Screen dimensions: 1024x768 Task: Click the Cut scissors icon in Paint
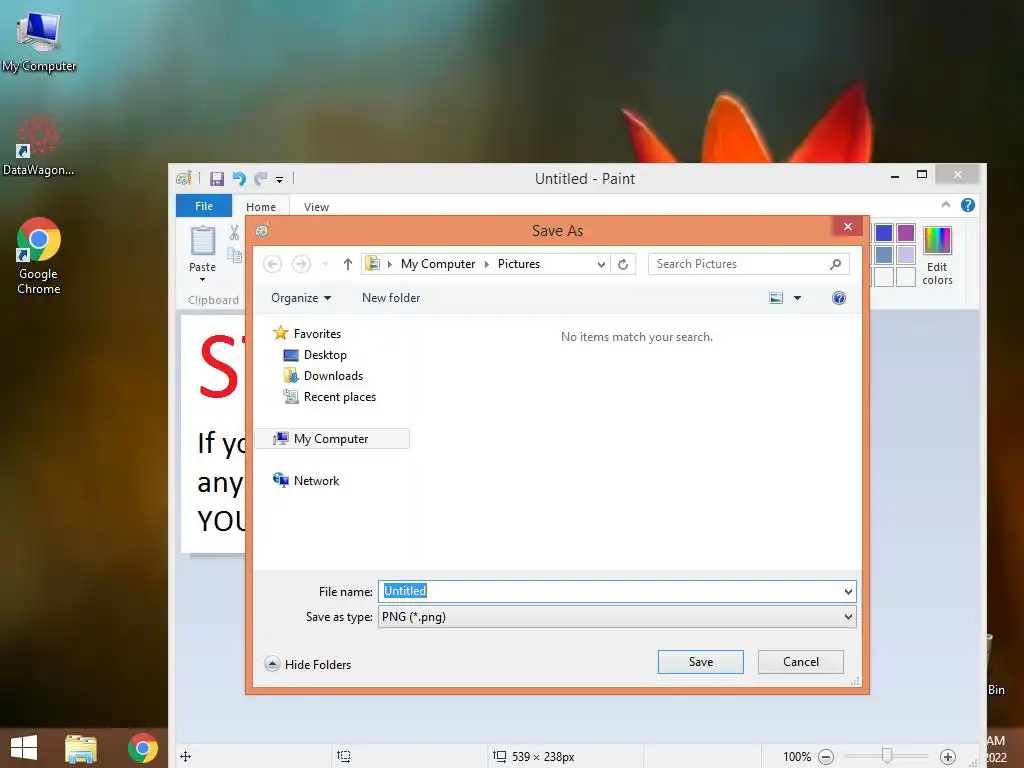234,232
